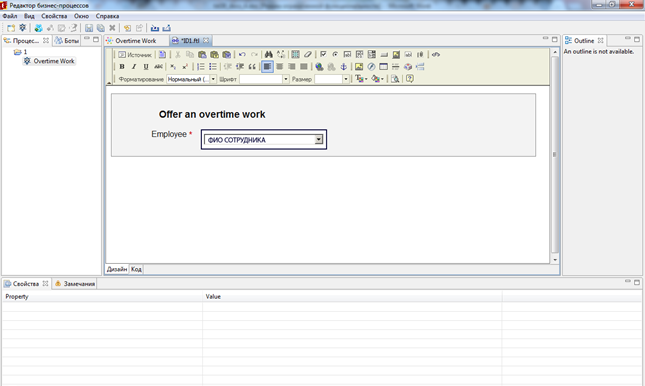Select justify text alignment

tap(304, 66)
